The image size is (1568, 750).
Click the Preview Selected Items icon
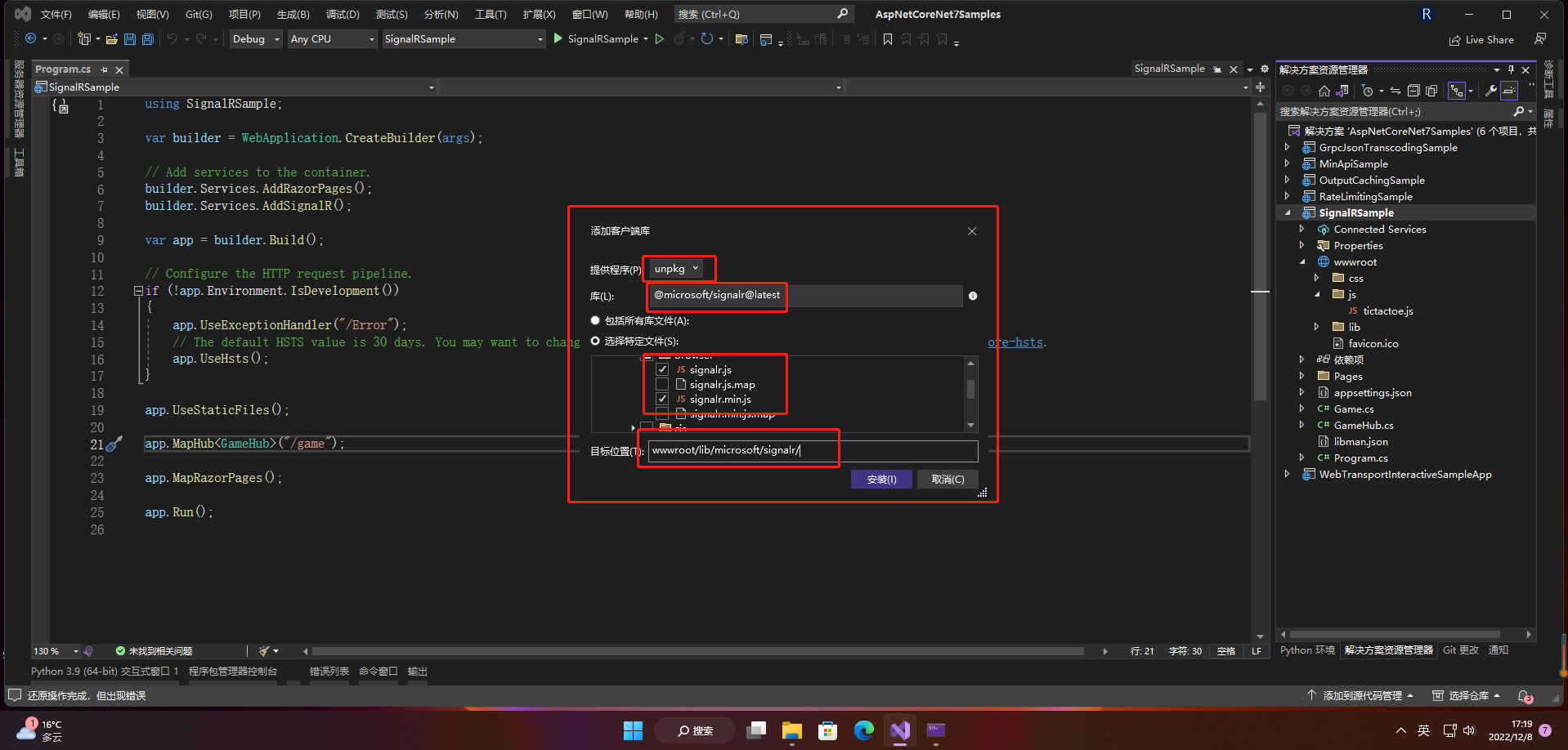(1509, 91)
